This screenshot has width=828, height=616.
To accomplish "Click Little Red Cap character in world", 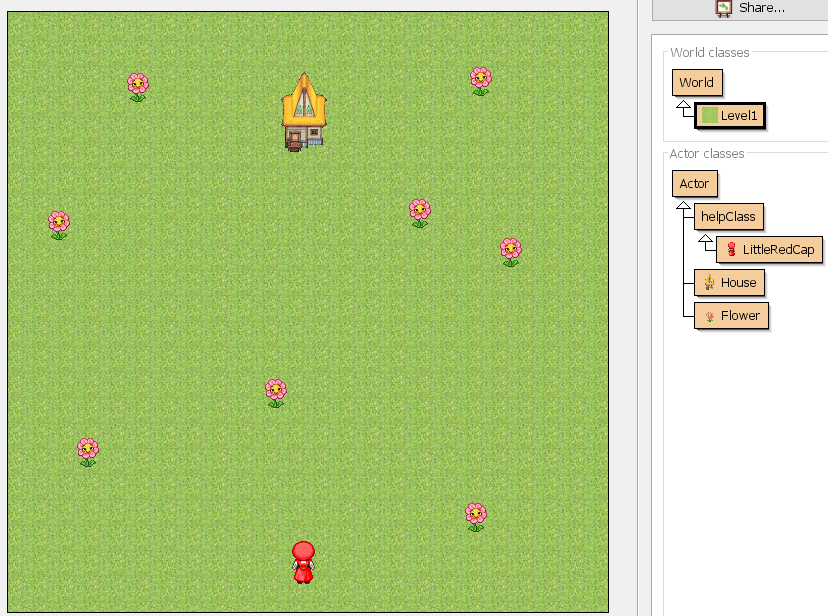I will (x=303, y=562).
